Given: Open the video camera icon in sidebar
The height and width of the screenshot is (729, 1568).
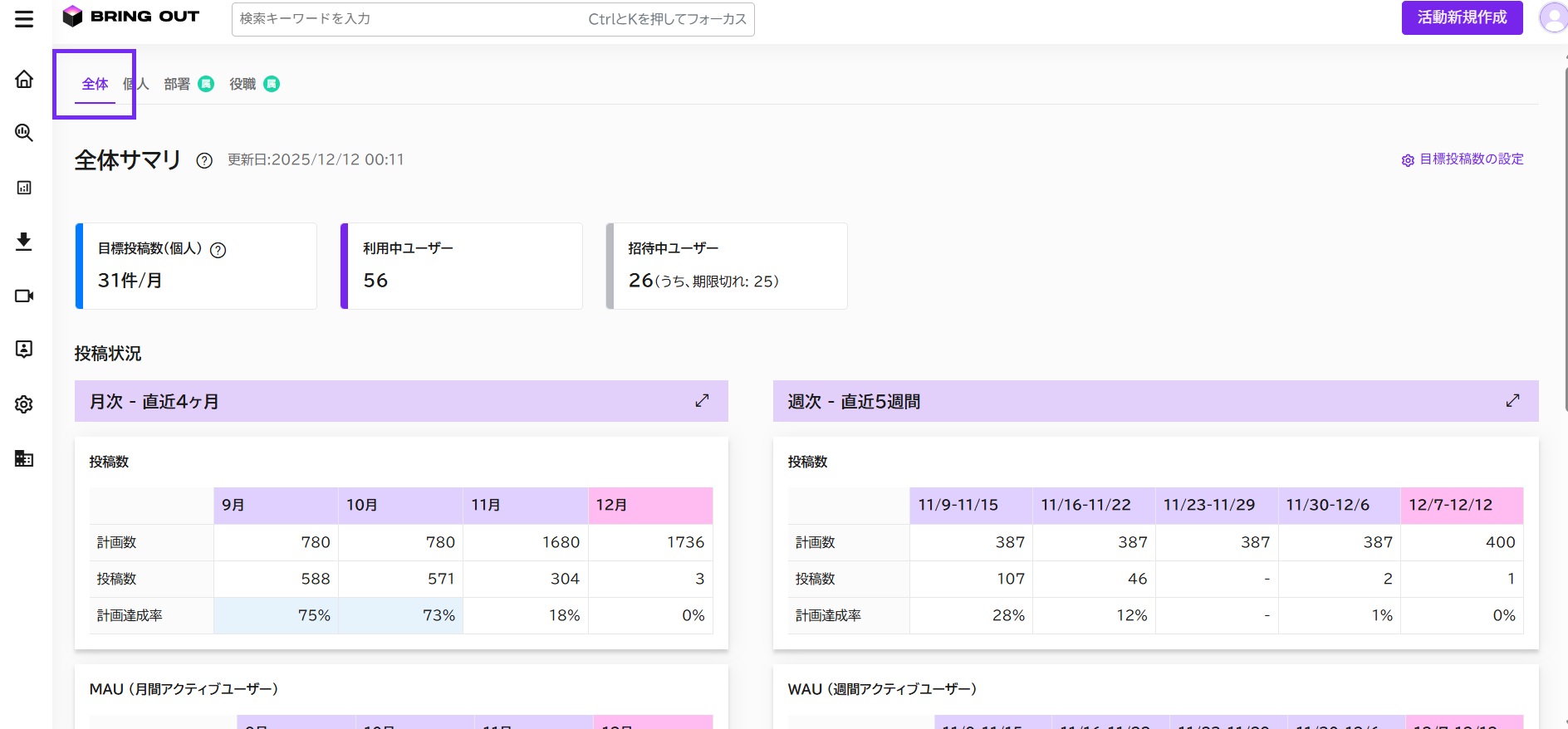Looking at the screenshot, I should (24, 296).
